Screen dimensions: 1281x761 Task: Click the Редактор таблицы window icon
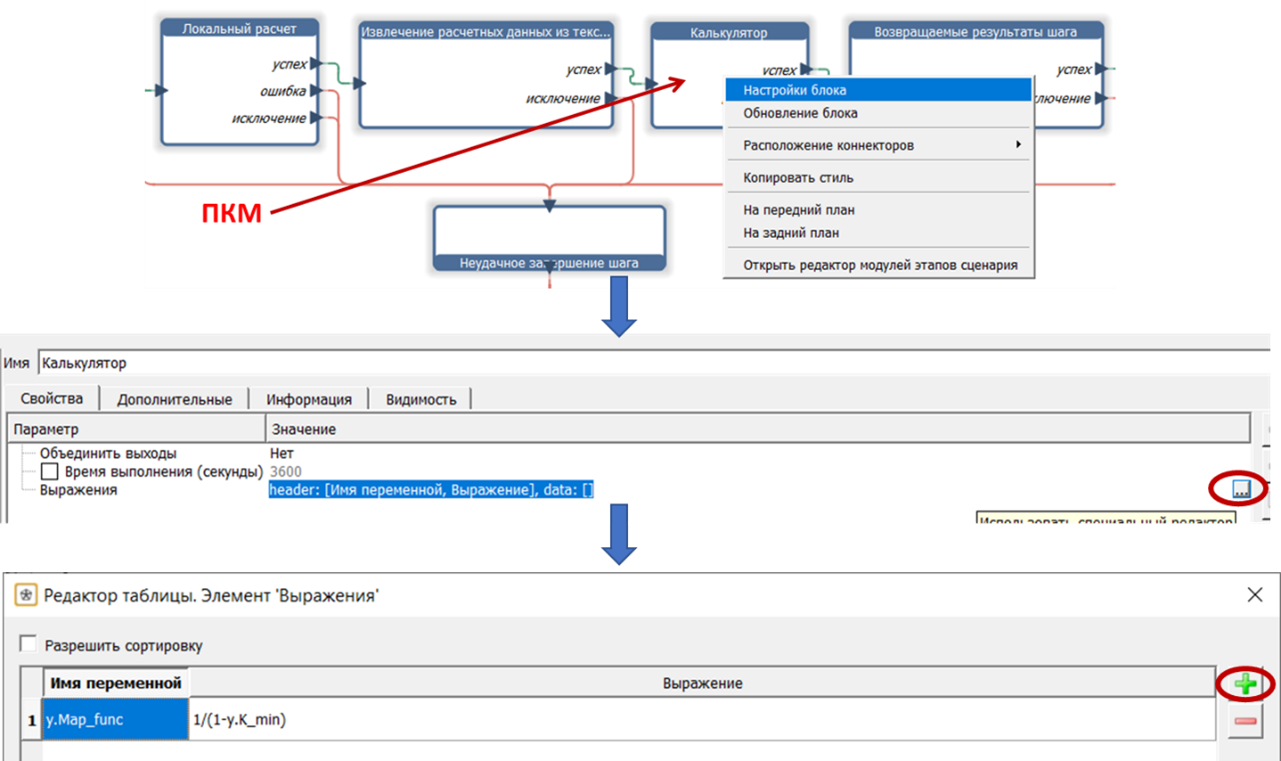click(x=25, y=595)
